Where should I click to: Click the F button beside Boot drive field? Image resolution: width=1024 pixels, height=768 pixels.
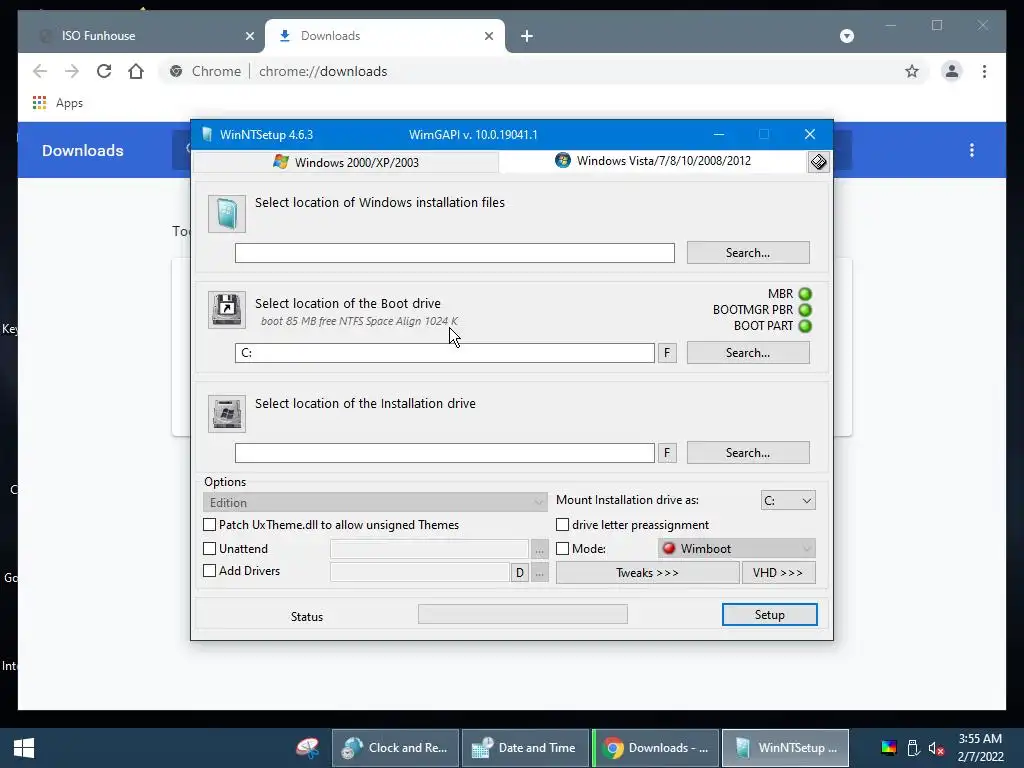point(667,353)
